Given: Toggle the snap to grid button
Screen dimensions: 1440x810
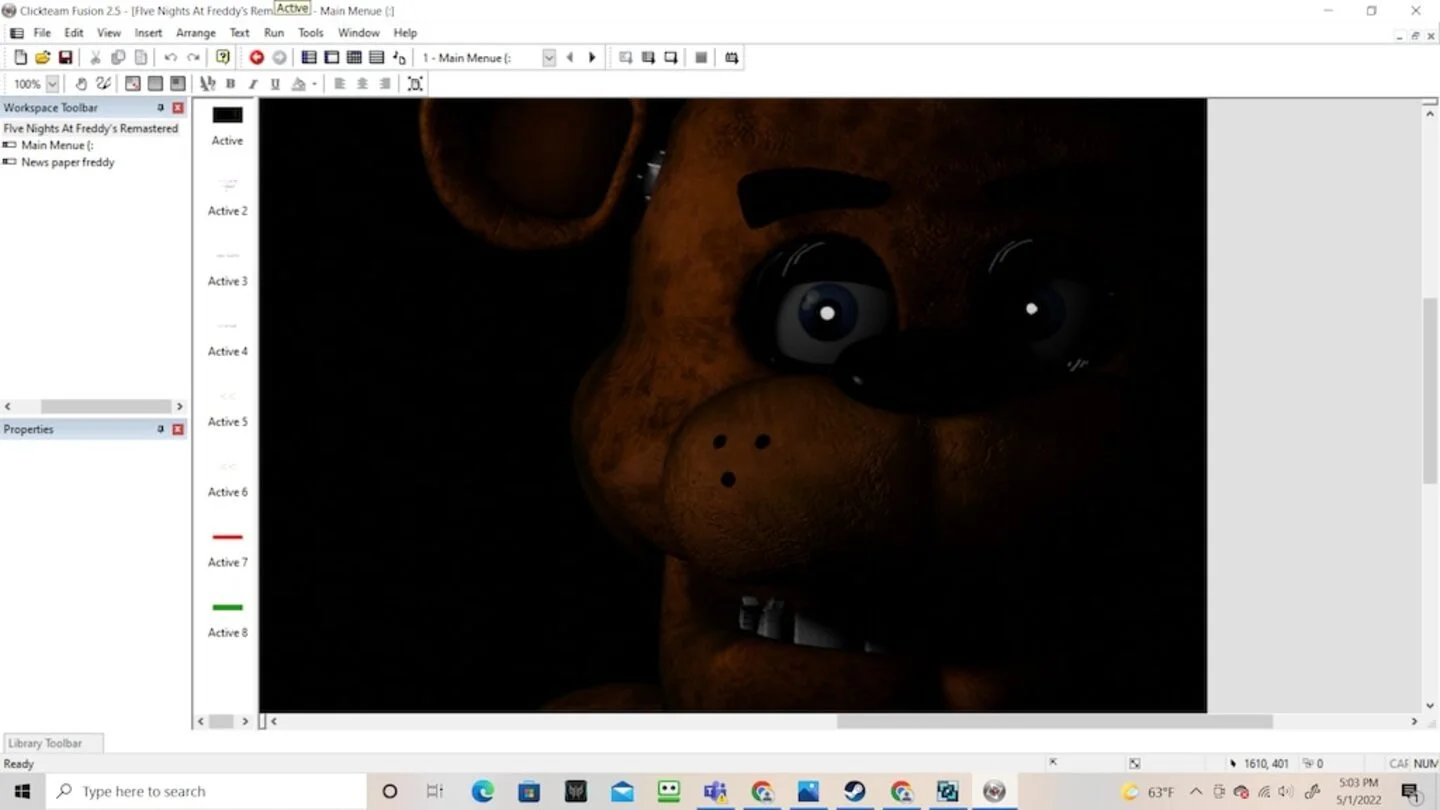Looking at the screenshot, I should [177, 84].
